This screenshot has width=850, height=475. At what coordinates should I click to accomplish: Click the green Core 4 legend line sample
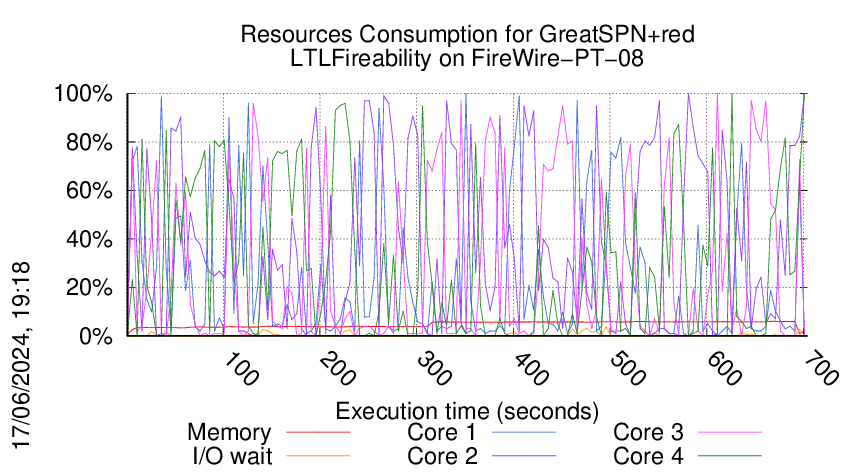730,456
